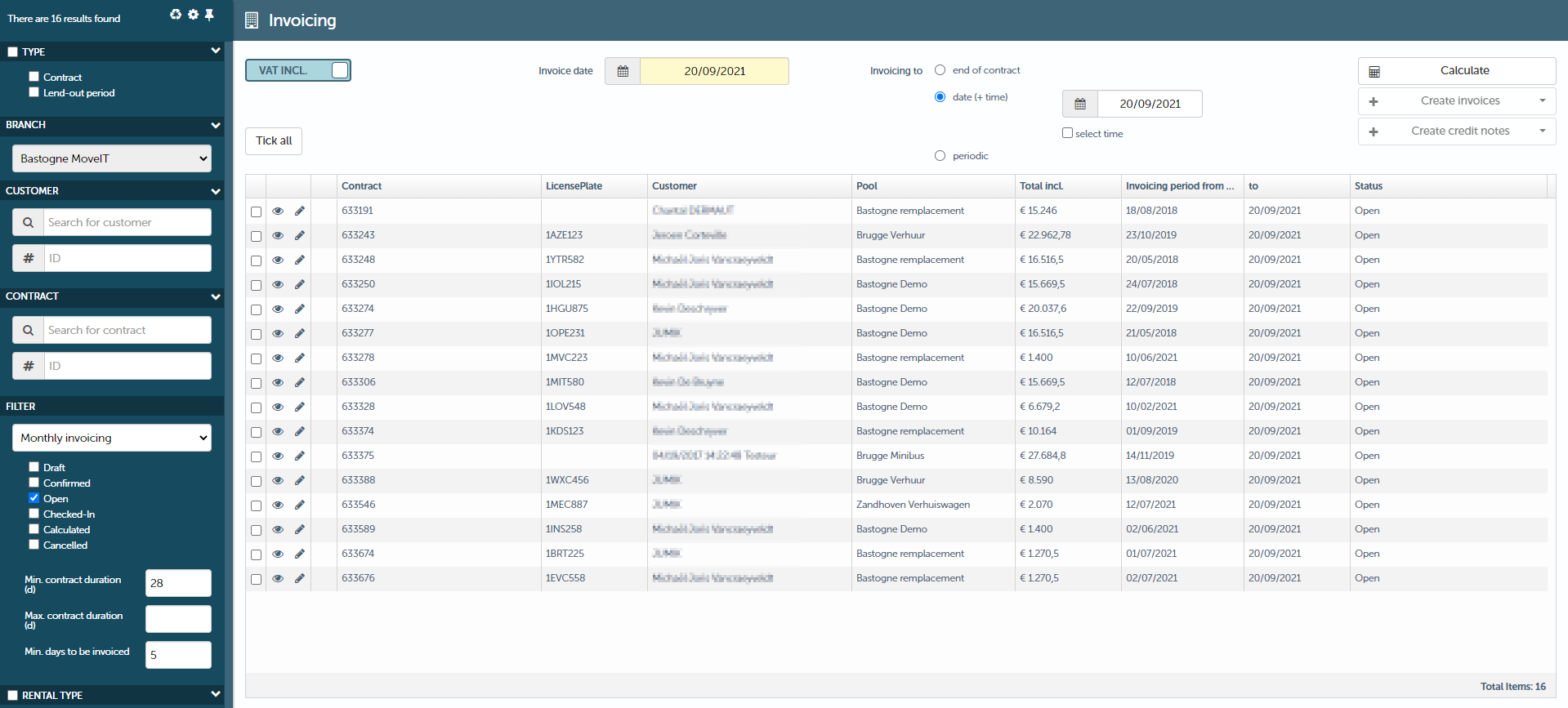This screenshot has width=1568, height=708.
Task: Edit contract 633274 with the pencil icon
Action: coord(300,309)
